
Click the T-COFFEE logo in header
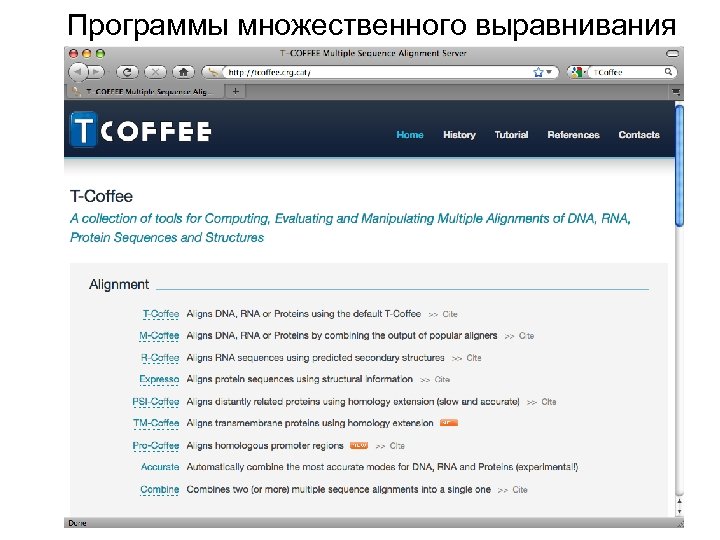(x=141, y=130)
